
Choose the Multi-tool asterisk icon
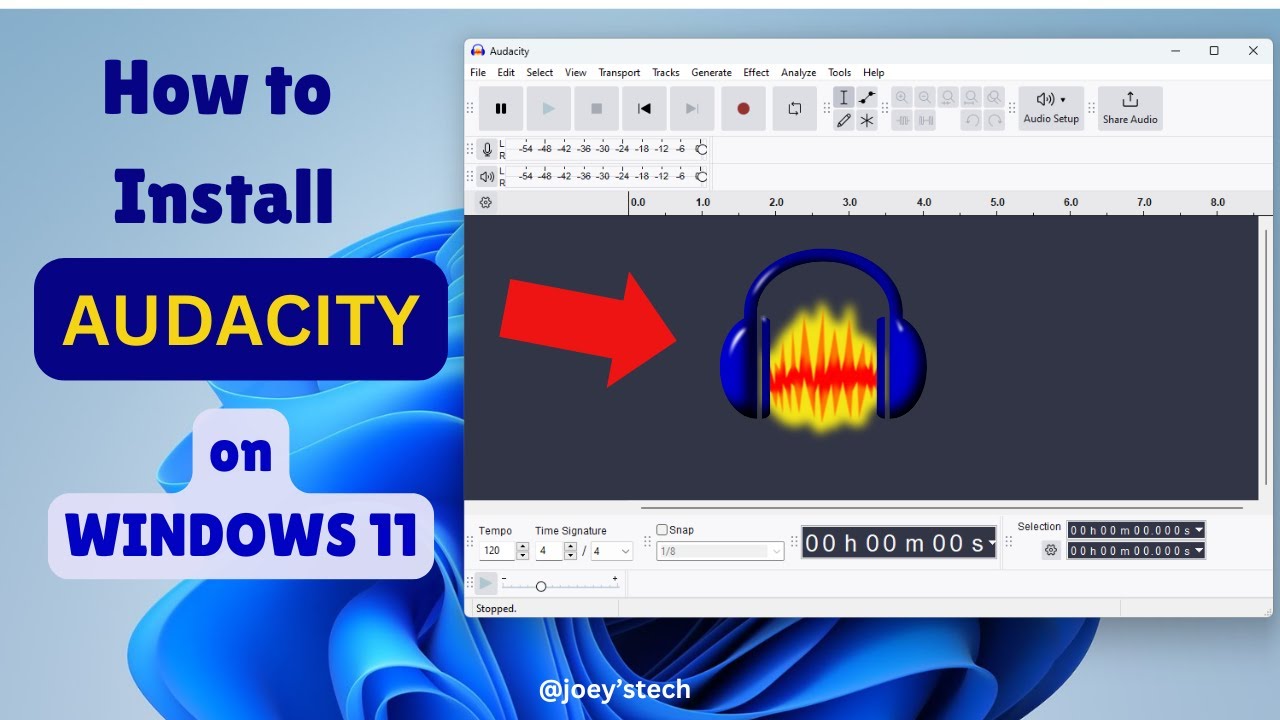pyautogui.click(x=867, y=120)
